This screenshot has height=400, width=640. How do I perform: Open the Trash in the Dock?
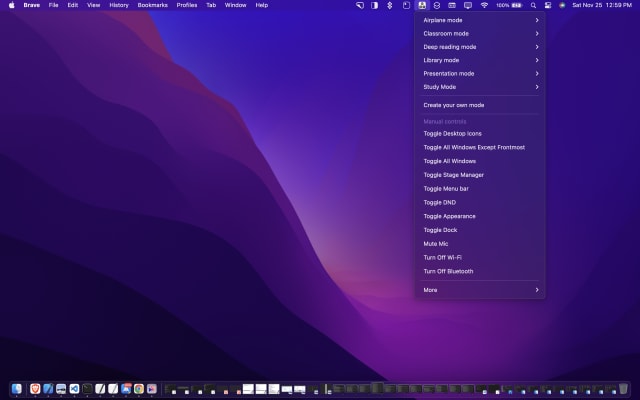pyautogui.click(x=623, y=389)
